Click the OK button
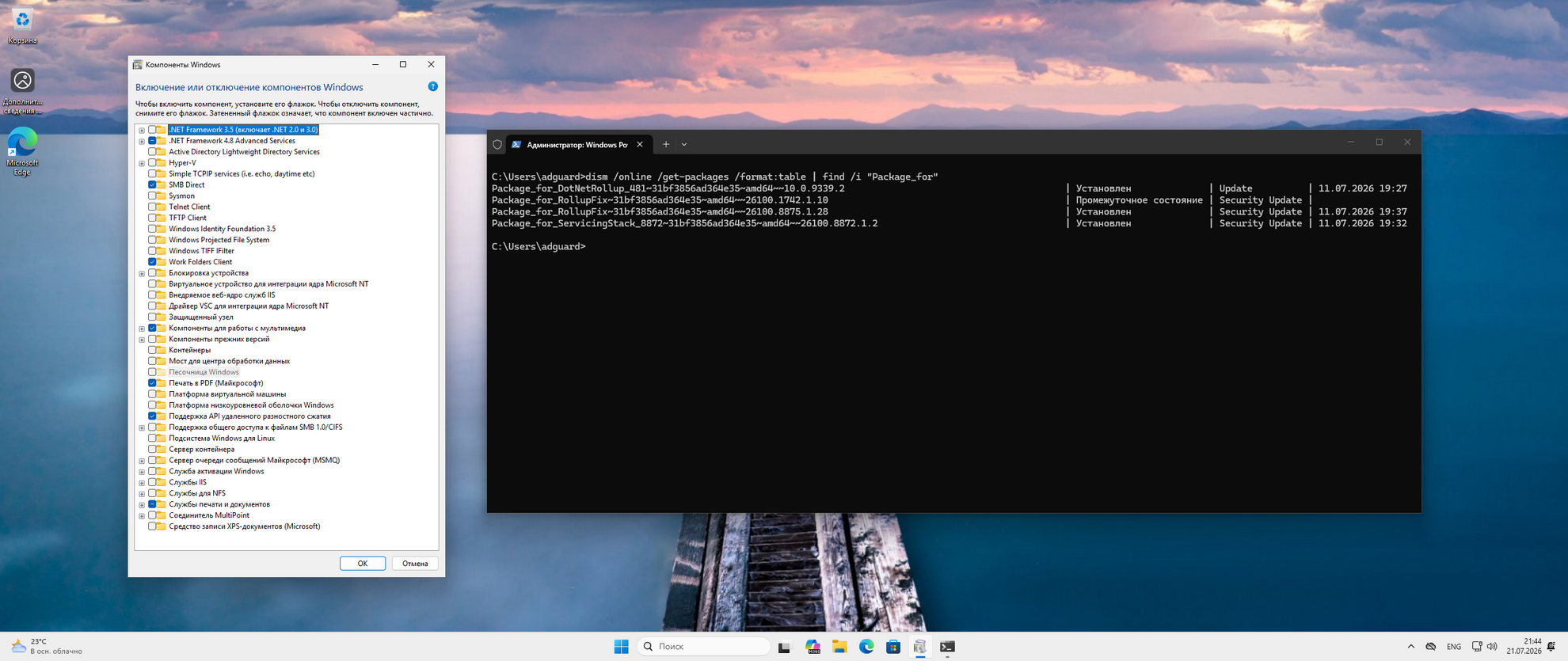Image resolution: width=1568 pixels, height=661 pixels. (363, 564)
